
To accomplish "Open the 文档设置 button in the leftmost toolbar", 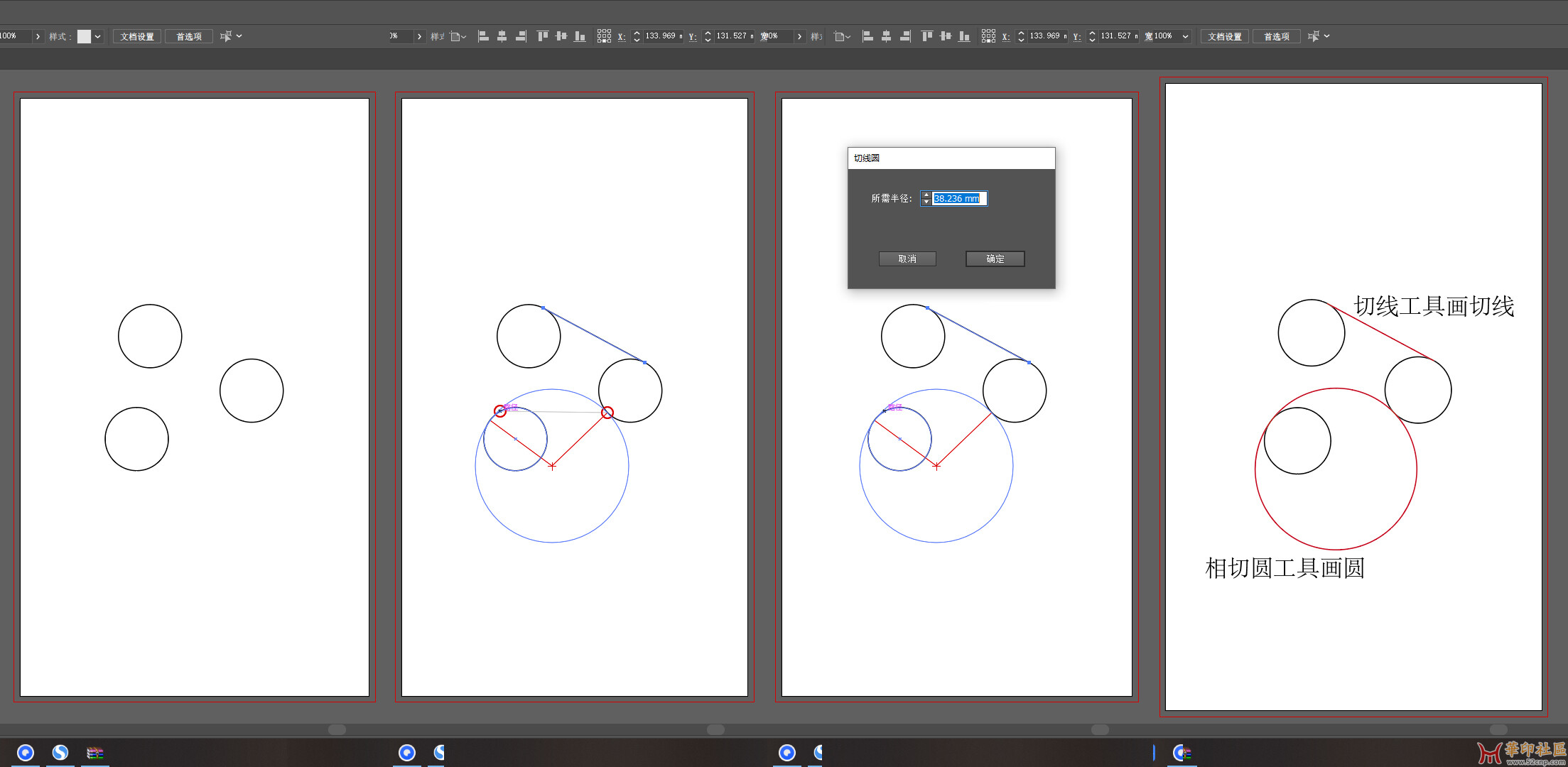I will [137, 36].
